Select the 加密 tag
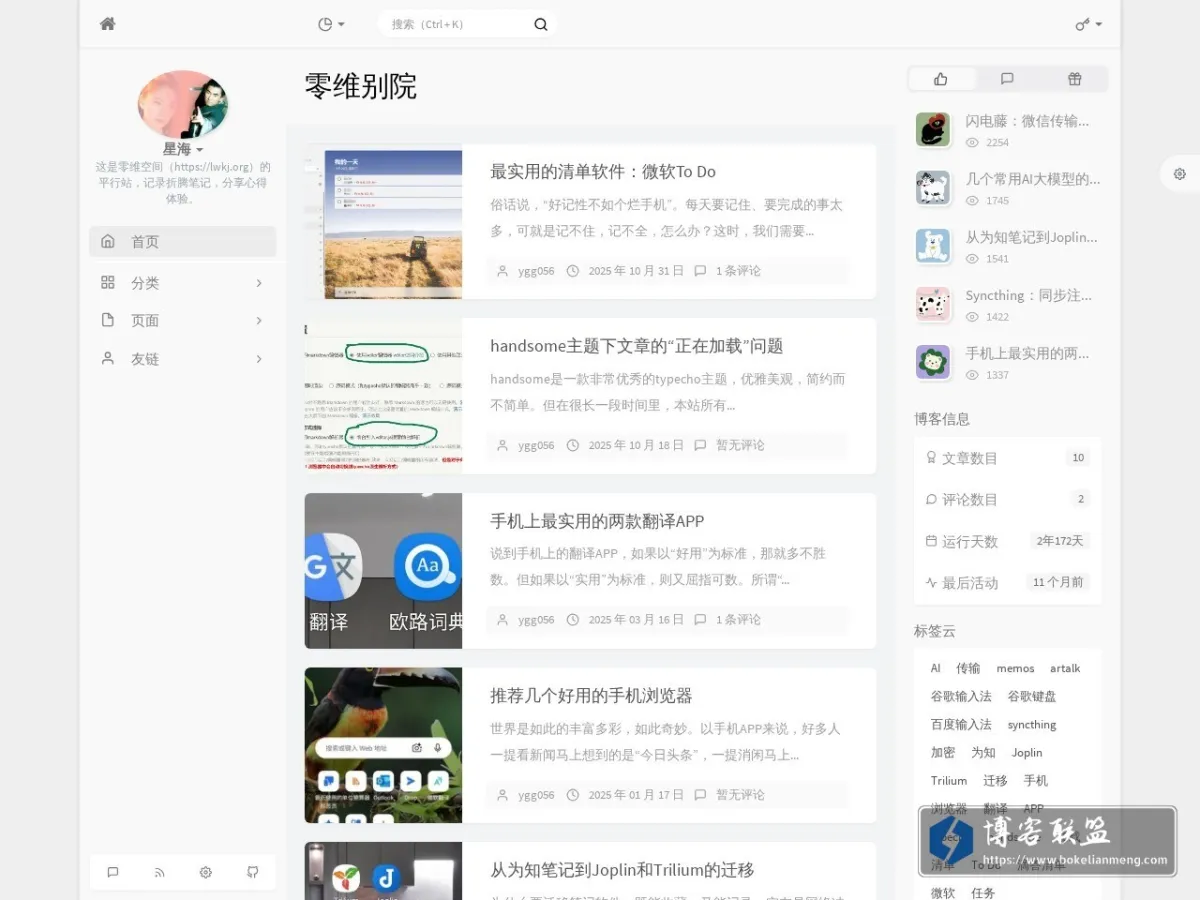1200x900 pixels. pyautogui.click(x=943, y=752)
